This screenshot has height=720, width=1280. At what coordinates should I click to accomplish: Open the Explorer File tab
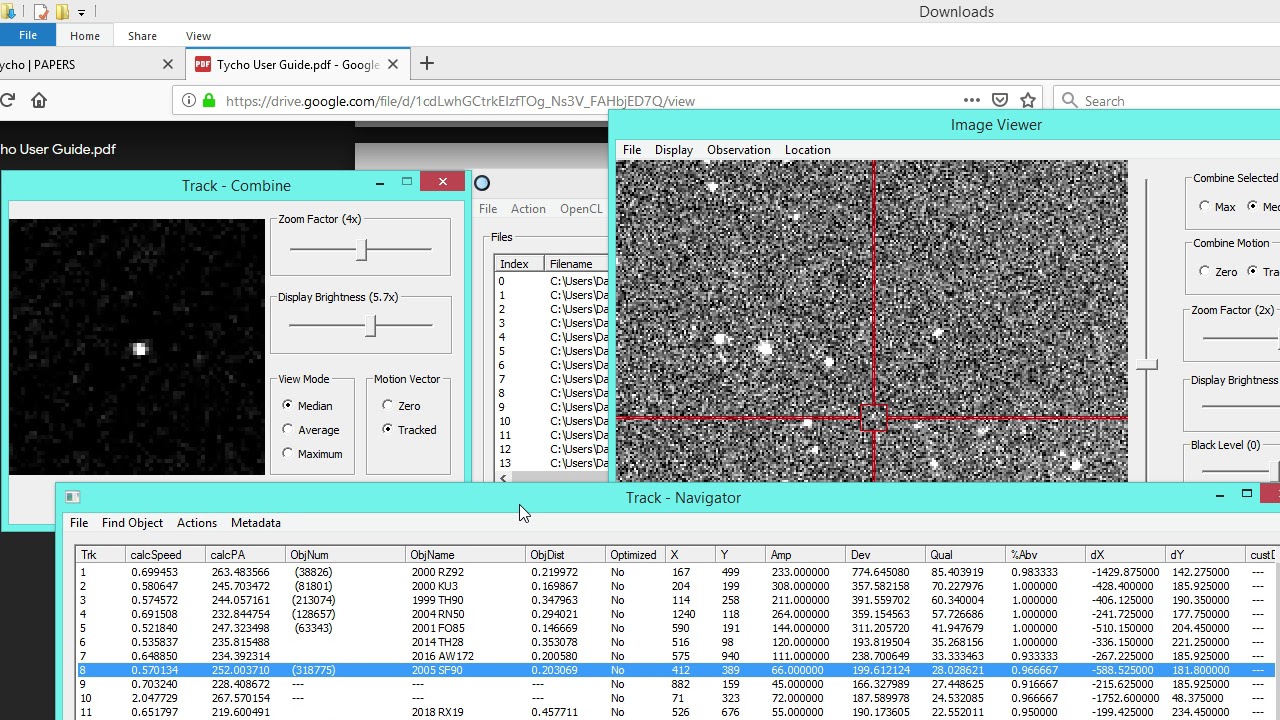28,36
